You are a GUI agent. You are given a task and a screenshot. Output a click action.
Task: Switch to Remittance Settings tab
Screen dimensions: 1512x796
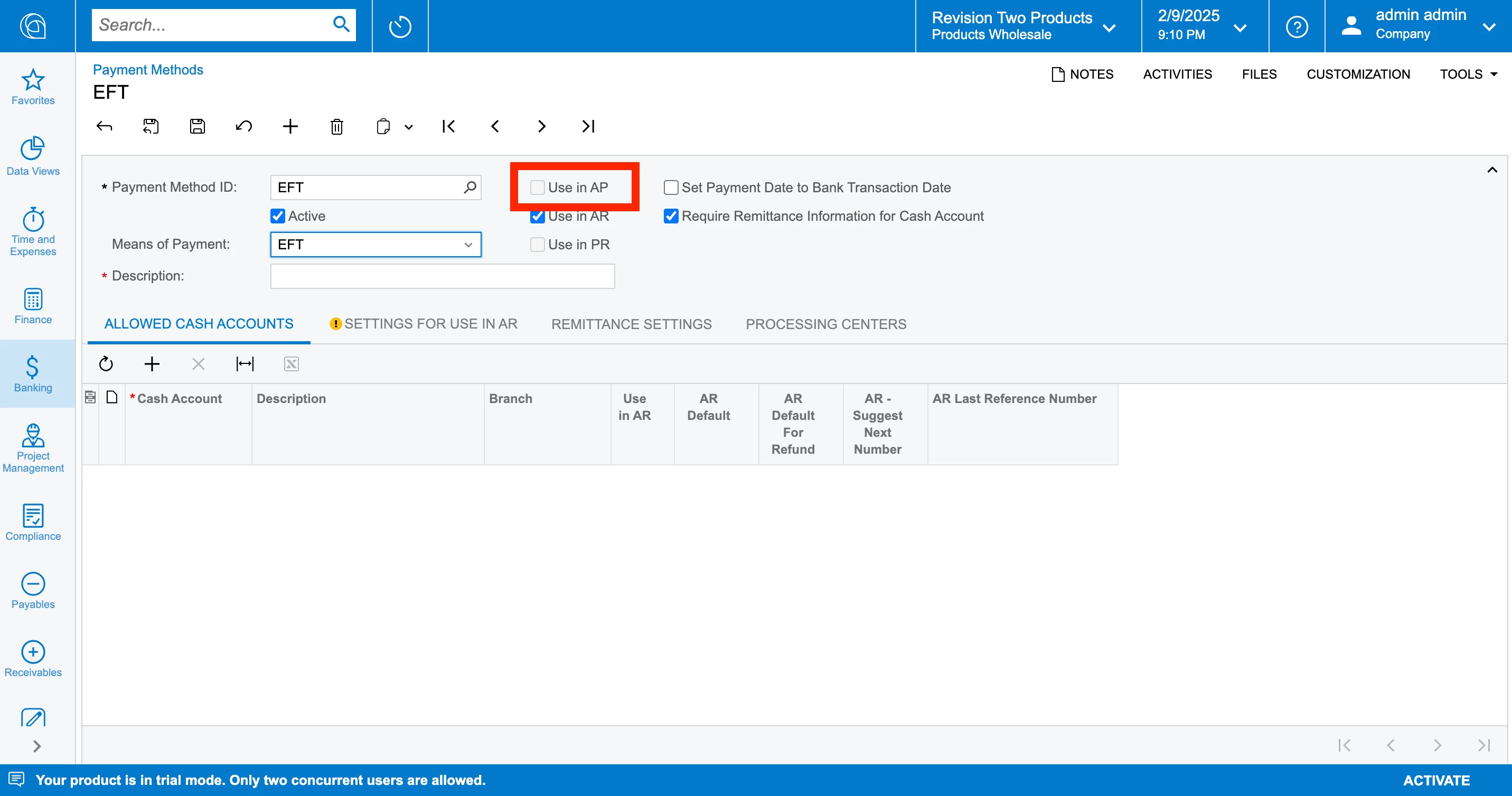[631, 324]
